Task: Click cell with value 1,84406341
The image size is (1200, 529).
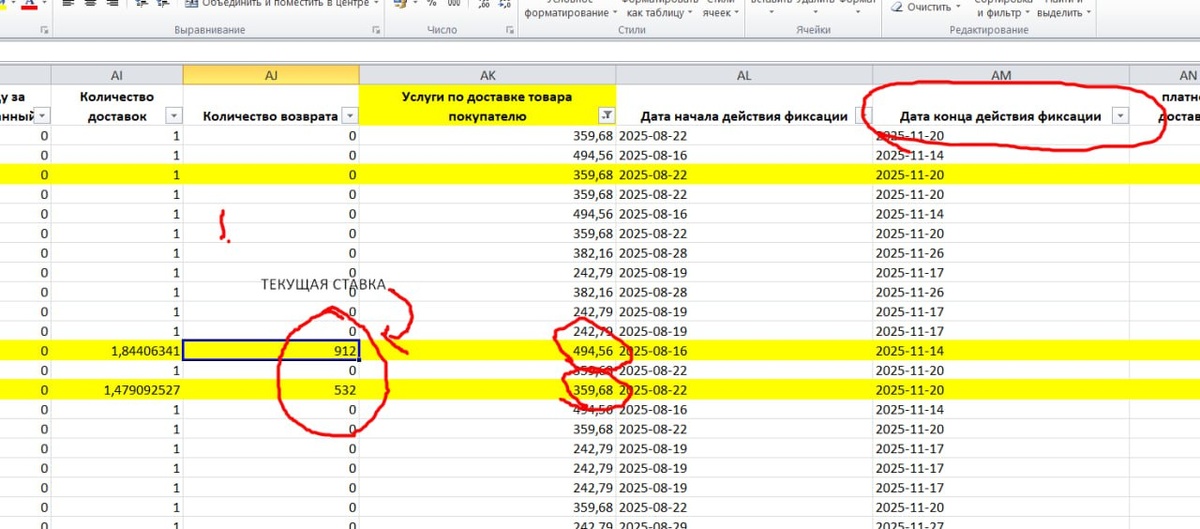Action: pos(117,350)
